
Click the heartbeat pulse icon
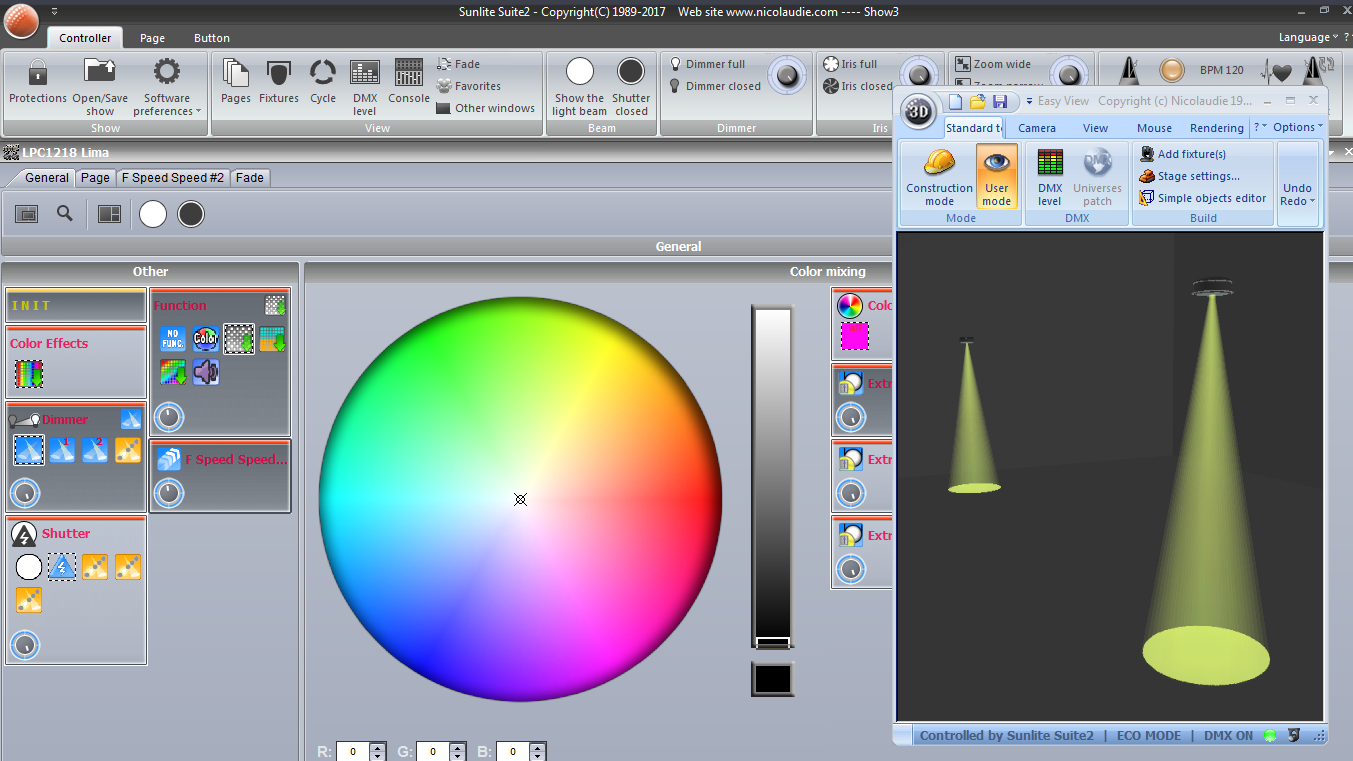point(1277,72)
